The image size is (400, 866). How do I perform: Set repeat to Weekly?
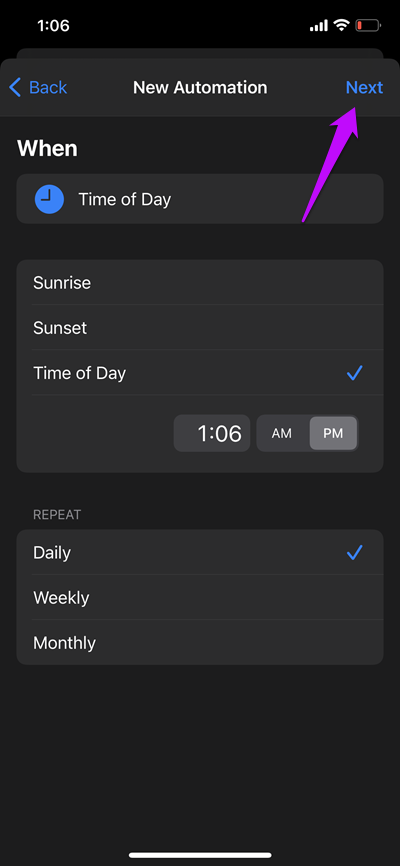pyautogui.click(x=200, y=598)
